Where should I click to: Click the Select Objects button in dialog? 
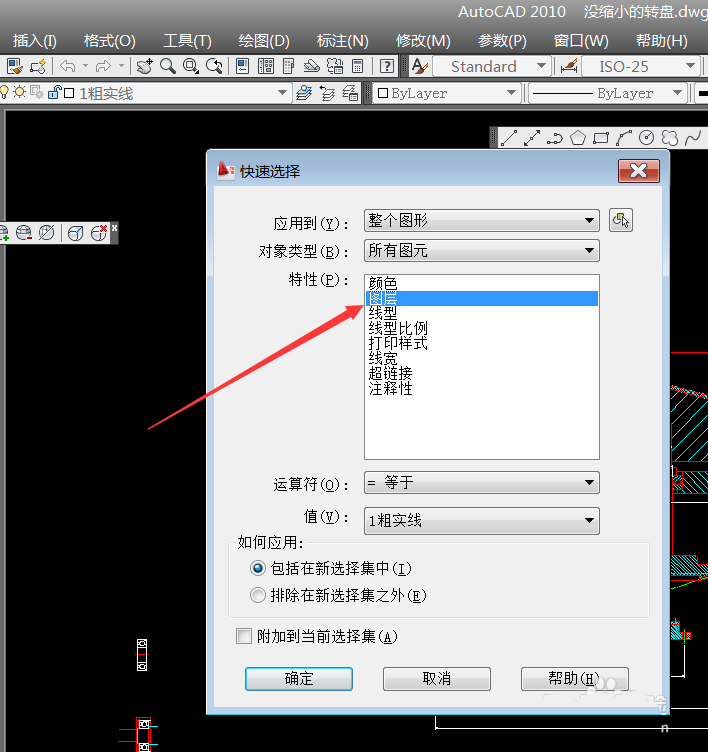point(621,220)
